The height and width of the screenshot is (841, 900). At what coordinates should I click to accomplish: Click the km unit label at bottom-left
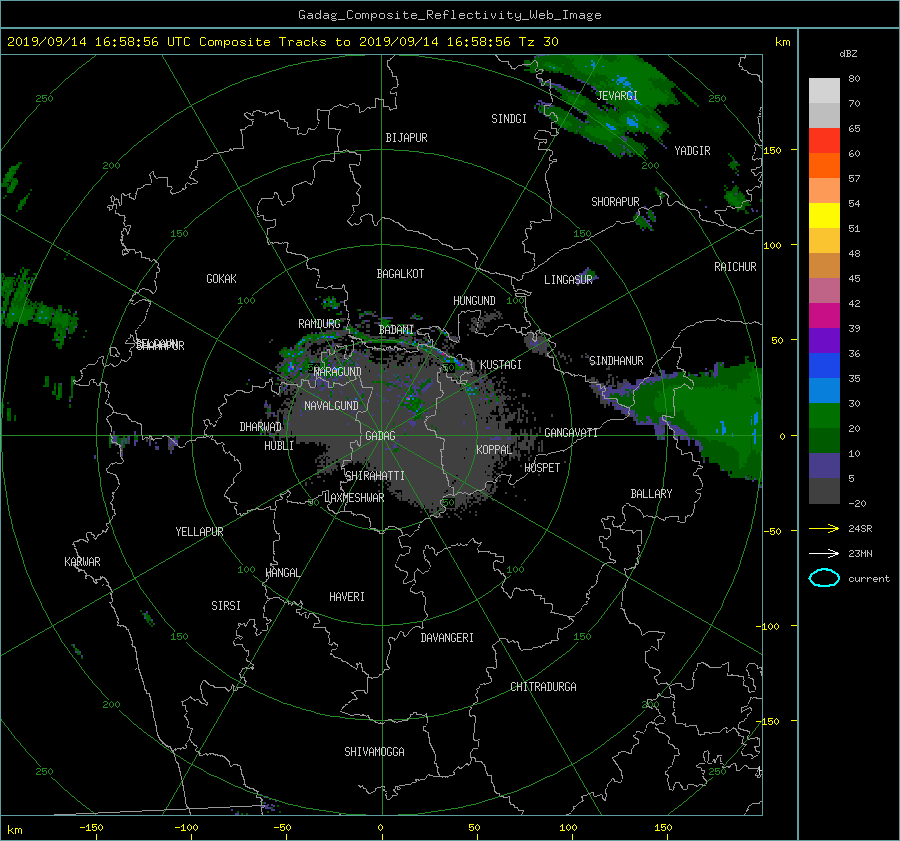[x=14, y=830]
